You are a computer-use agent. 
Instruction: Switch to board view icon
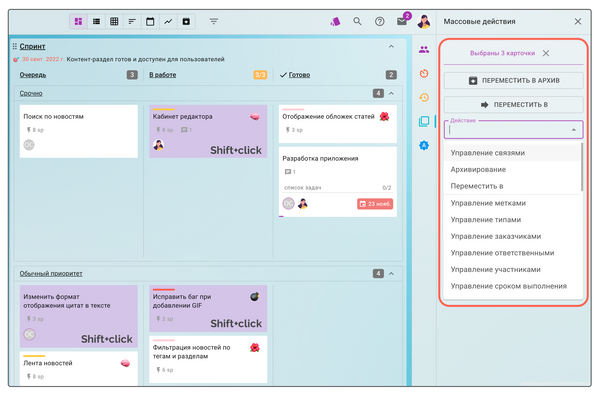[x=78, y=21]
